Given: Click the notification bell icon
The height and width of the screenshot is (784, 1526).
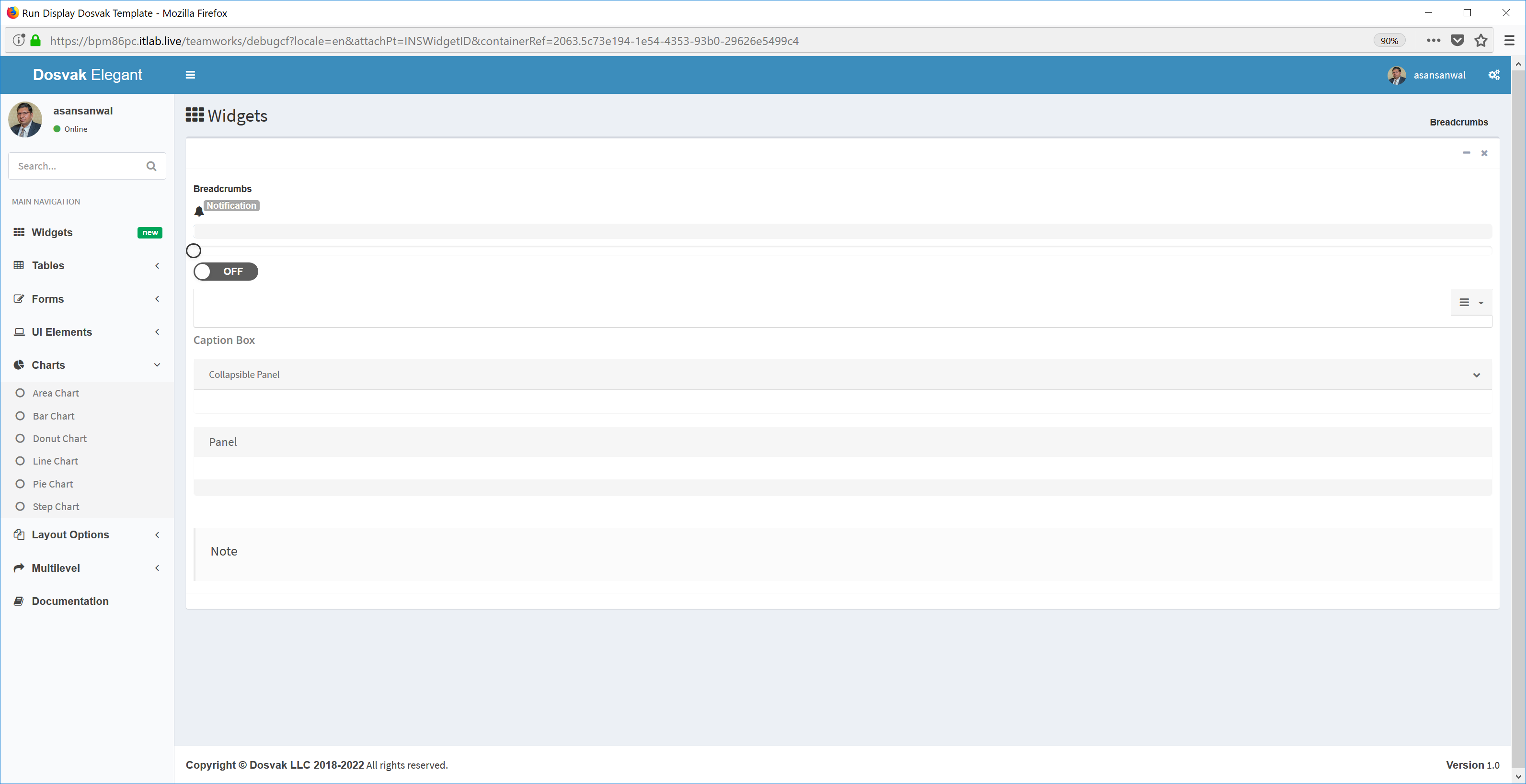Looking at the screenshot, I should point(199,211).
